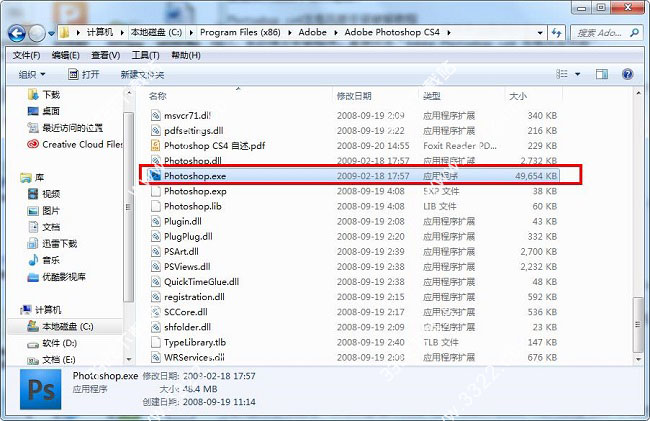This screenshot has height=421, width=650.
Task: Click the 打开 toolbar button
Action: 83,75
